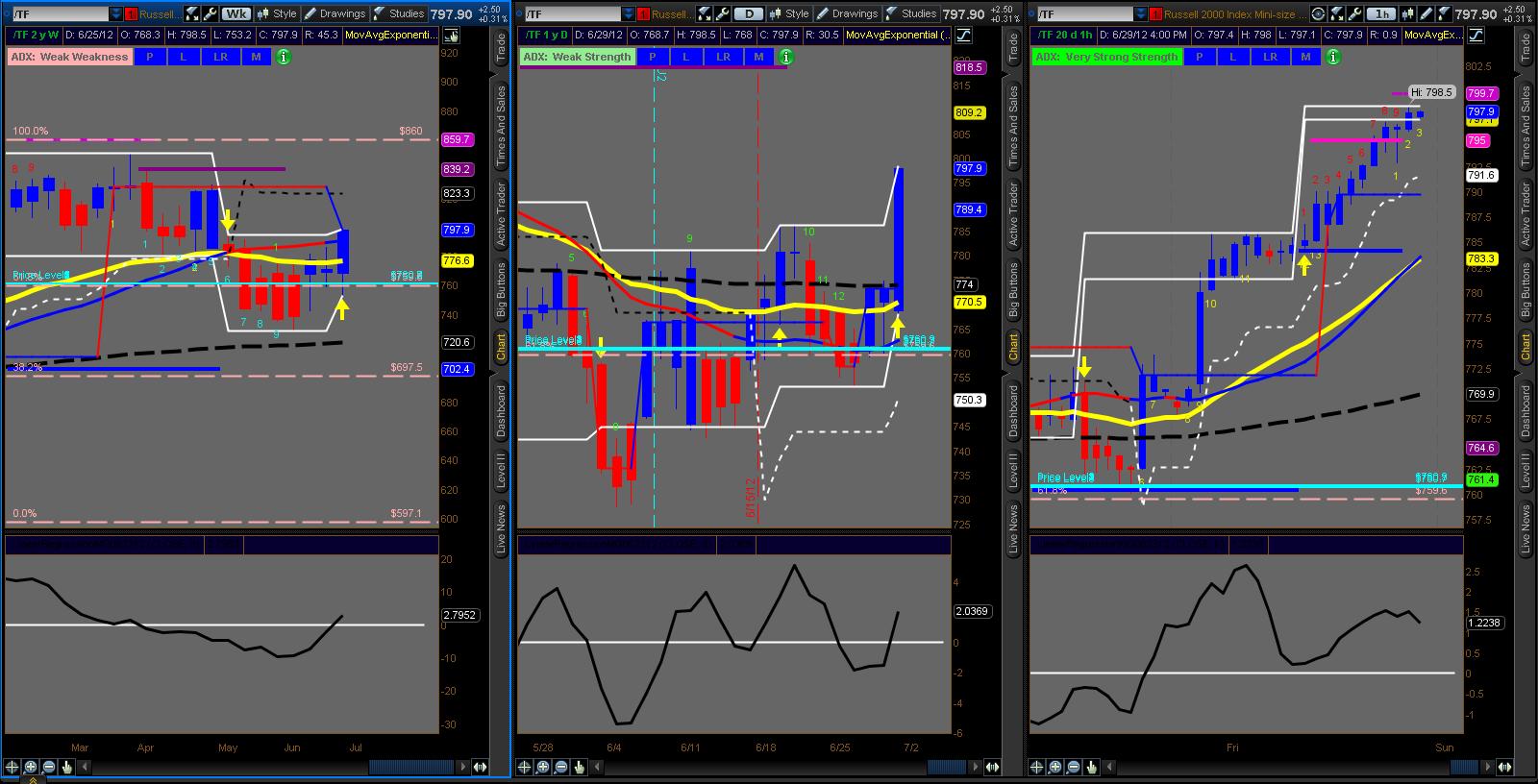Image resolution: width=1538 pixels, height=784 pixels.
Task: Select pan hand tool under daily chart
Action: point(579,767)
